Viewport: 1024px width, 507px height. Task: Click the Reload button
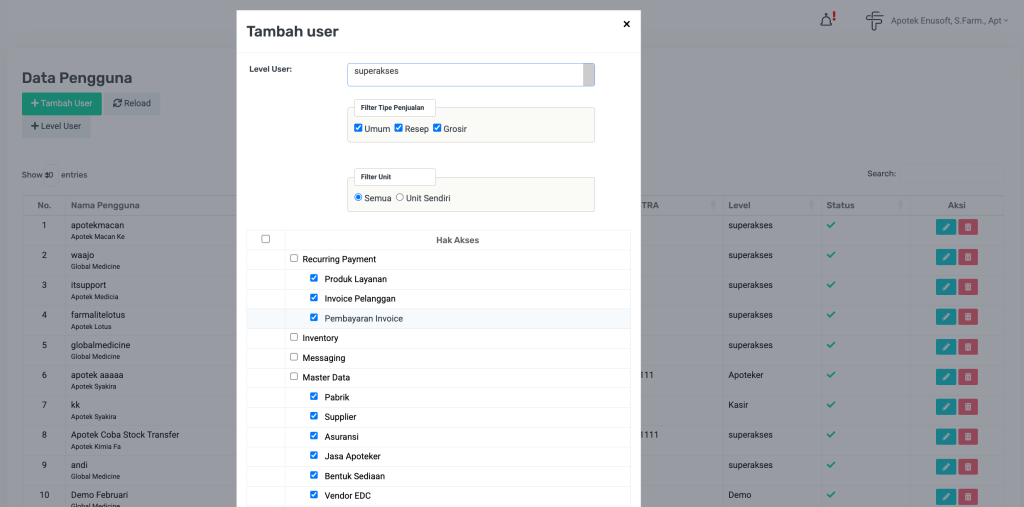tap(132, 103)
